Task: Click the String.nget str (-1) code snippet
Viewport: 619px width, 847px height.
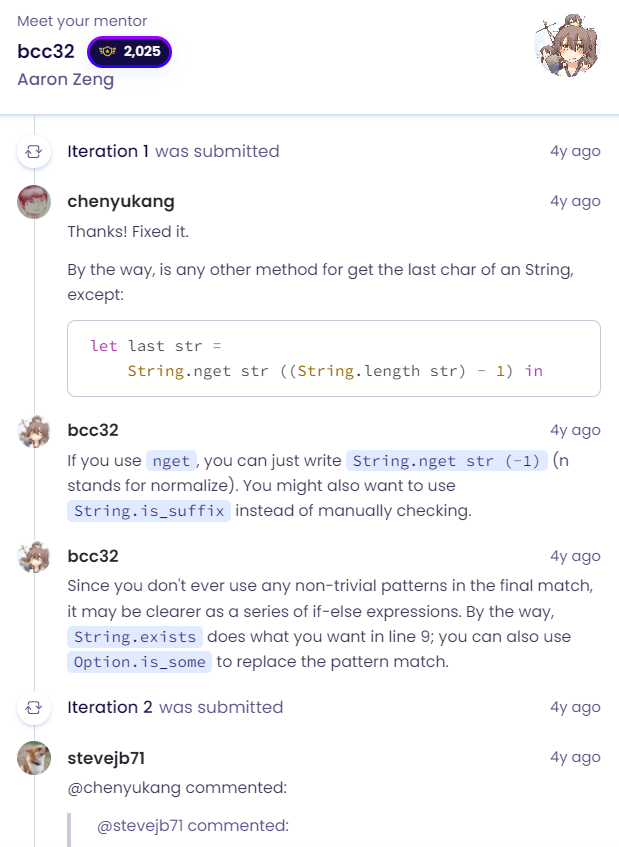Action: (x=447, y=461)
